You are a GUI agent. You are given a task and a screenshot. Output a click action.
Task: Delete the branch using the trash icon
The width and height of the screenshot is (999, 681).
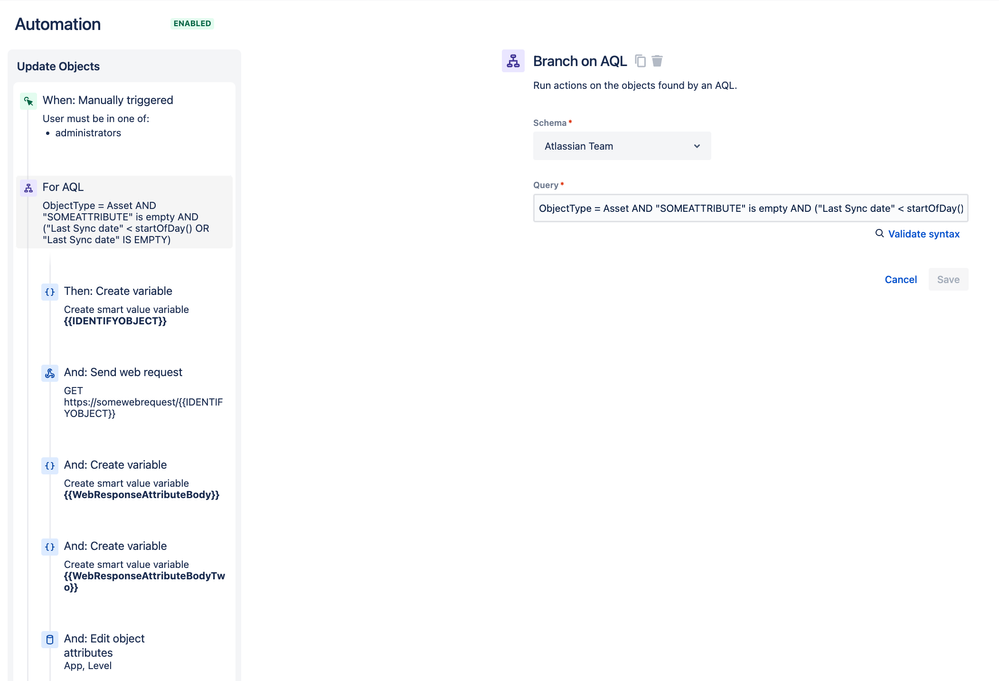click(657, 60)
